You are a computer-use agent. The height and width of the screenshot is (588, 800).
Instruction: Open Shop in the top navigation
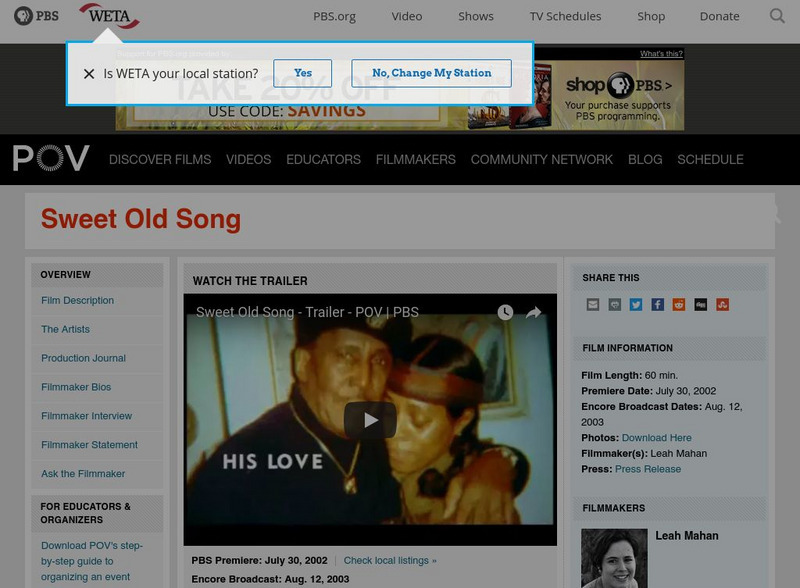click(x=651, y=16)
